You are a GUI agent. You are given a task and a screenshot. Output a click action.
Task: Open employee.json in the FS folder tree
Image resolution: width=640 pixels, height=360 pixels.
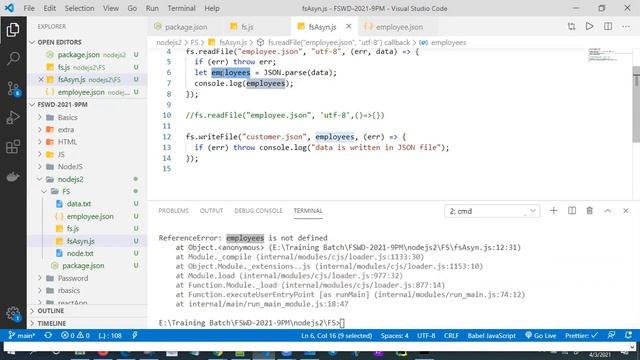[x=90, y=216]
